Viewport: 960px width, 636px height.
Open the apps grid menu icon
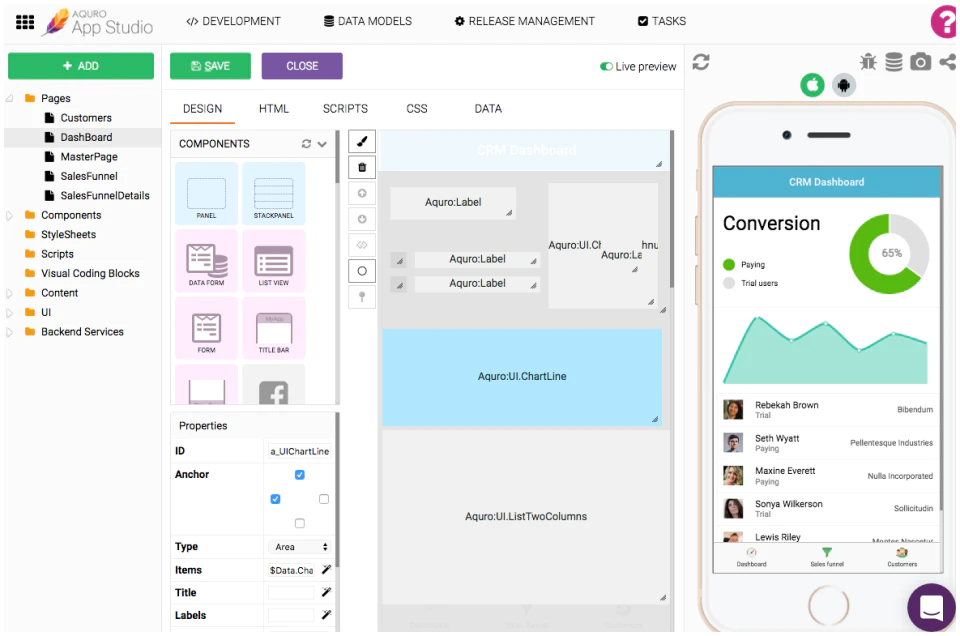tap(24, 23)
